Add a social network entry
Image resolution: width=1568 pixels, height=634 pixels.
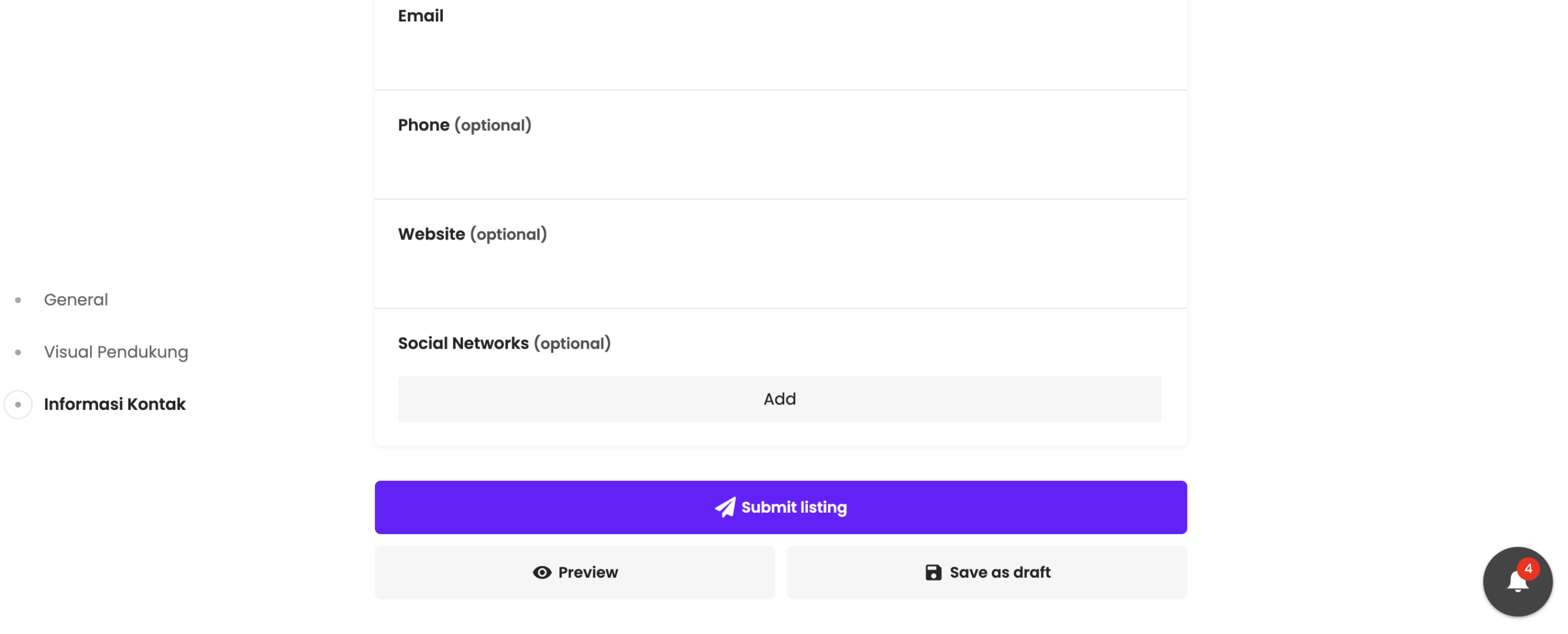click(x=779, y=399)
